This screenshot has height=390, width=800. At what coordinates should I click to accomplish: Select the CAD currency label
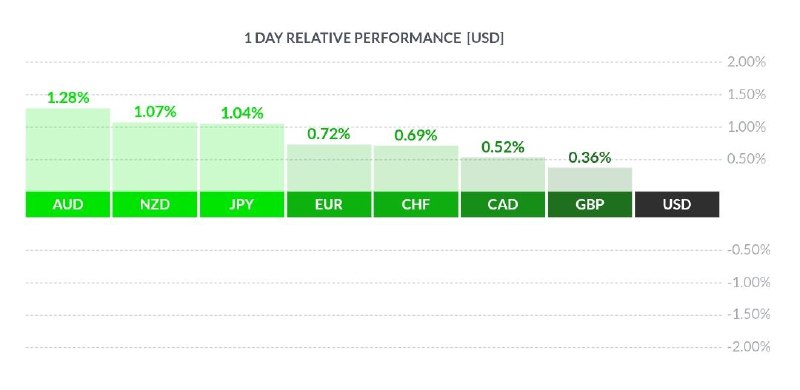point(503,205)
